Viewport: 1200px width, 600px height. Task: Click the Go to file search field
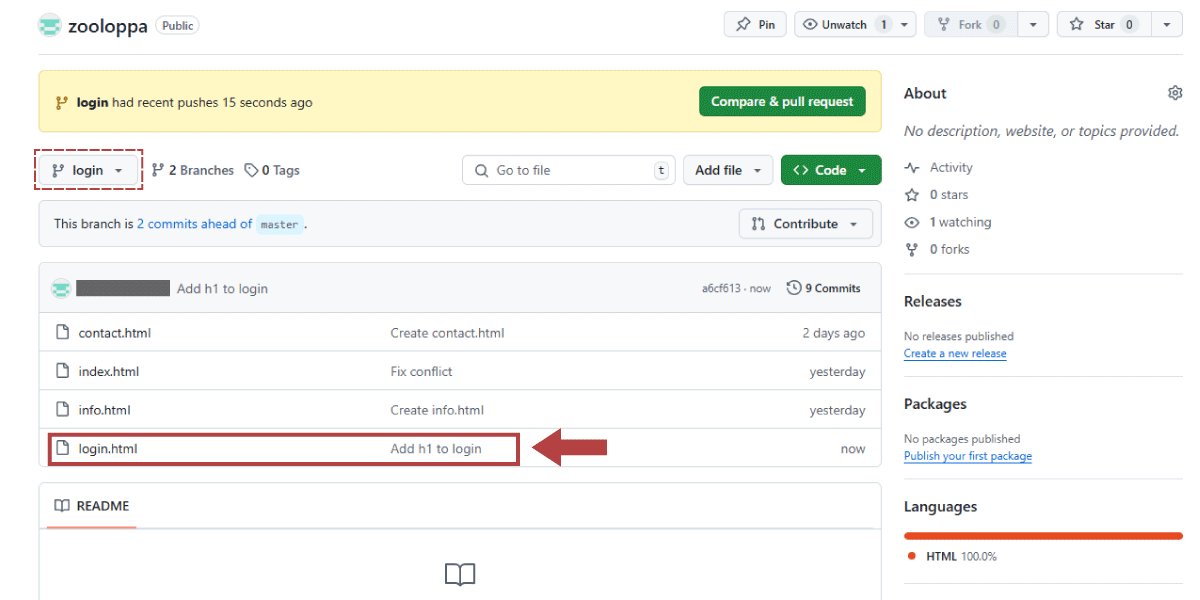point(569,170)
